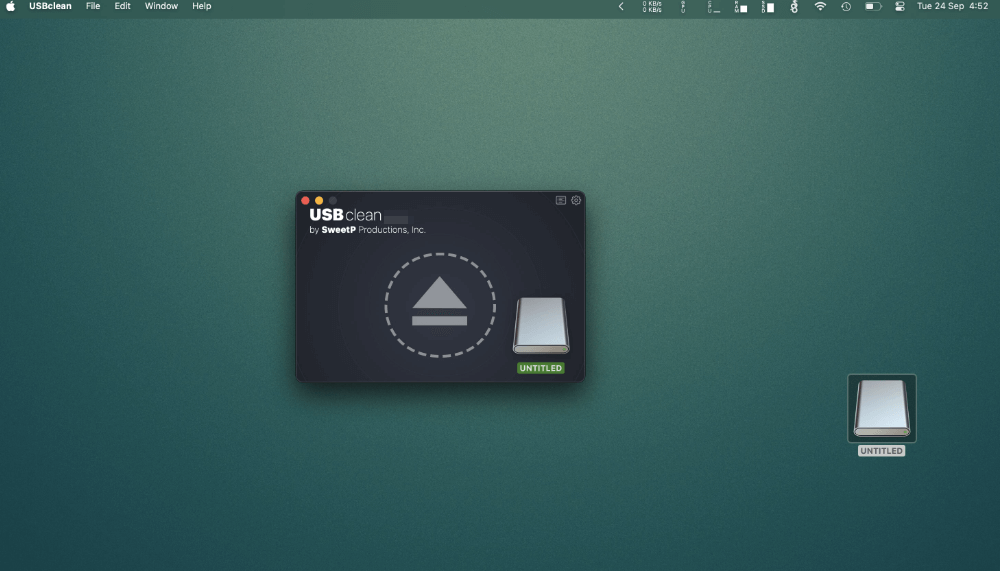The height and width of the screenshot is (571, 1002).
Task: Click the RAM monitor menu bar icon
Action: coord(741,6)
